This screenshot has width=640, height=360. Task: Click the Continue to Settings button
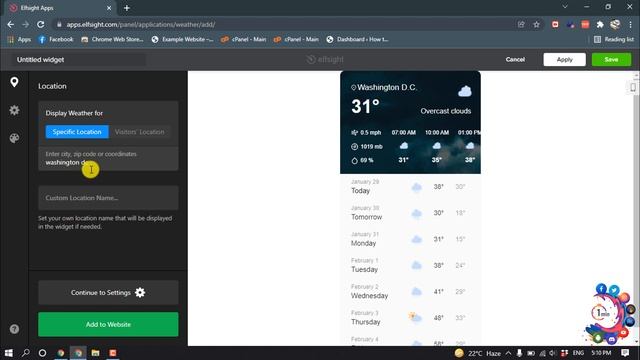pos(108,292)
